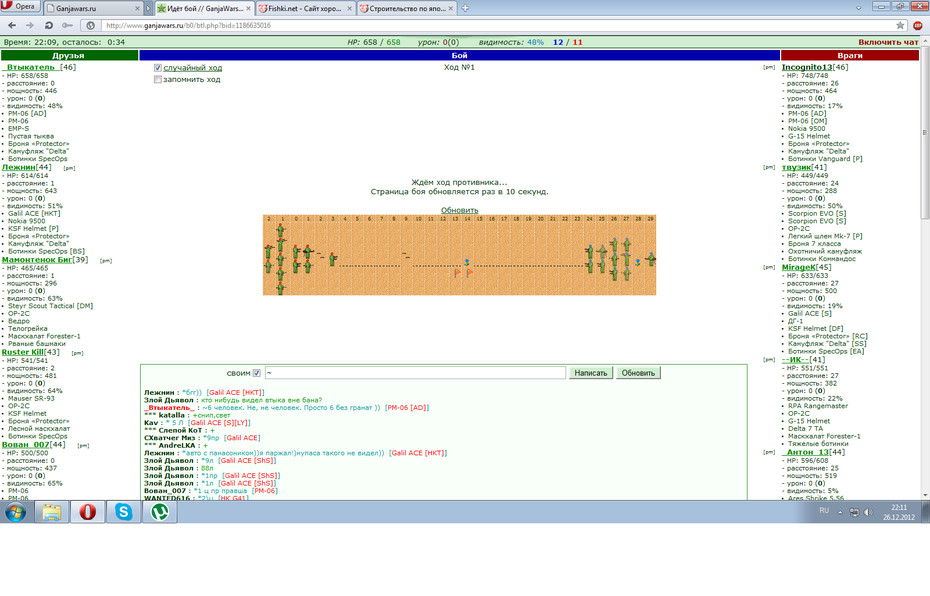This screenshot has height=596, width=930.
Task: Show hidden tray icons arrow
Action: point(840,512)
